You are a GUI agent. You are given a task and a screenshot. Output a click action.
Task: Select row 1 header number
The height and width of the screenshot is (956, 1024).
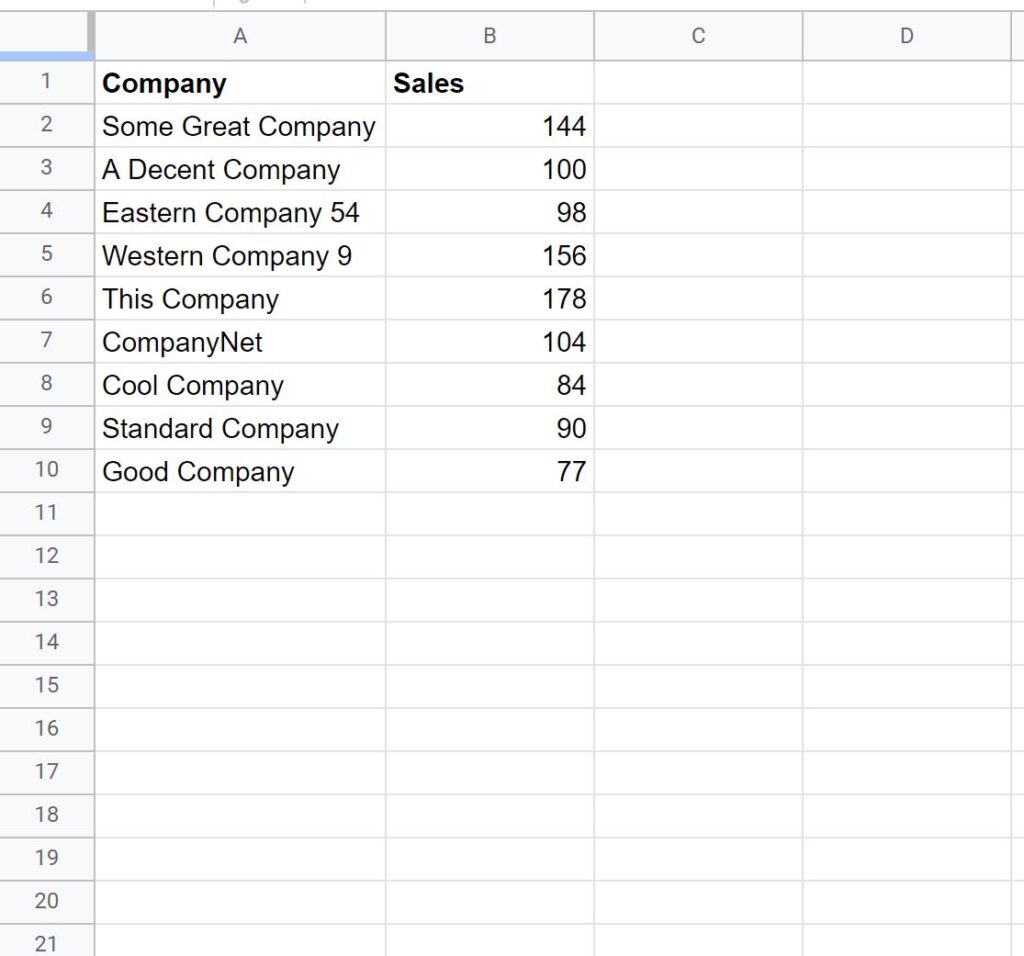click(46, 82)
